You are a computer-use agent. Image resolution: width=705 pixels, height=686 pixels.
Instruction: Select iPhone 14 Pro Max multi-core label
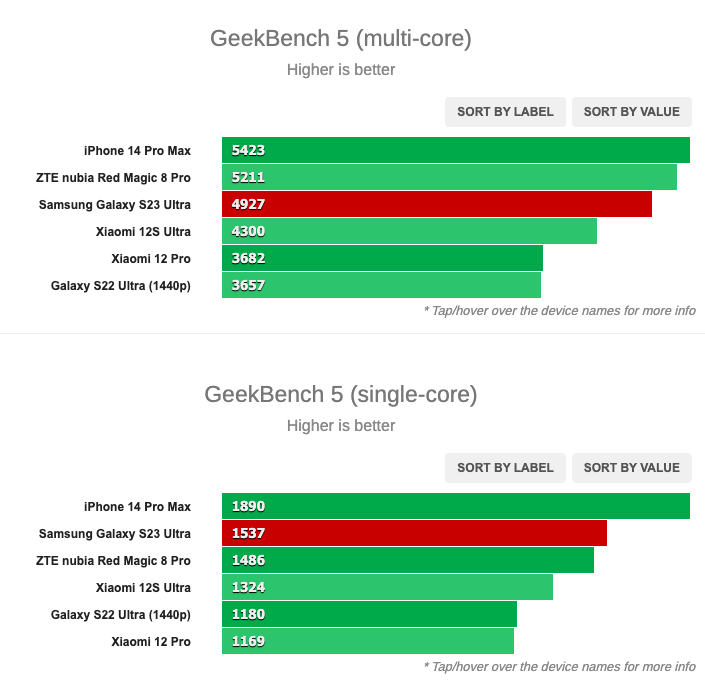[x=137, y=151]
